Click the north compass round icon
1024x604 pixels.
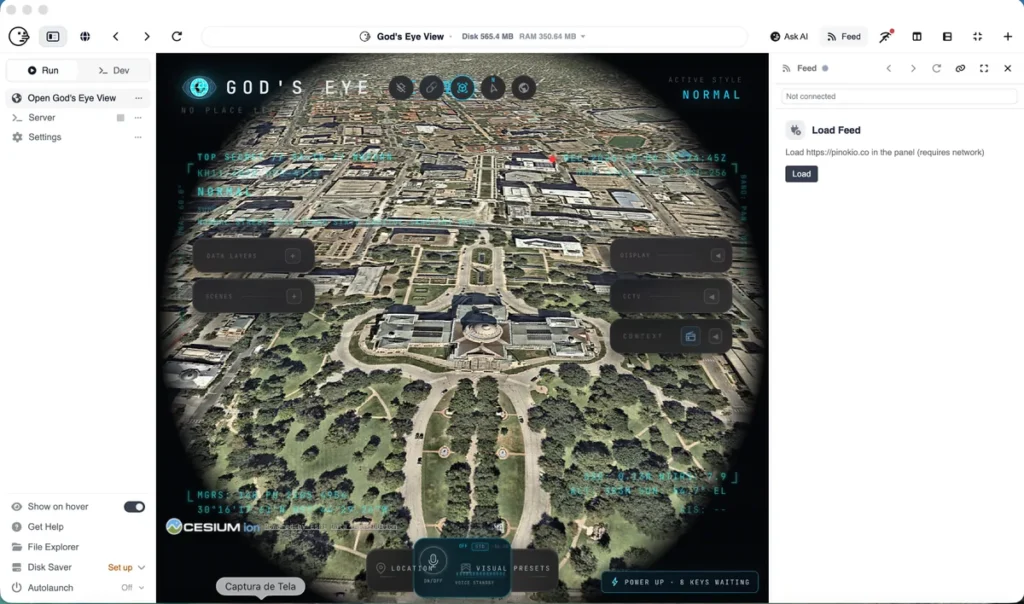tap(493, 87)
